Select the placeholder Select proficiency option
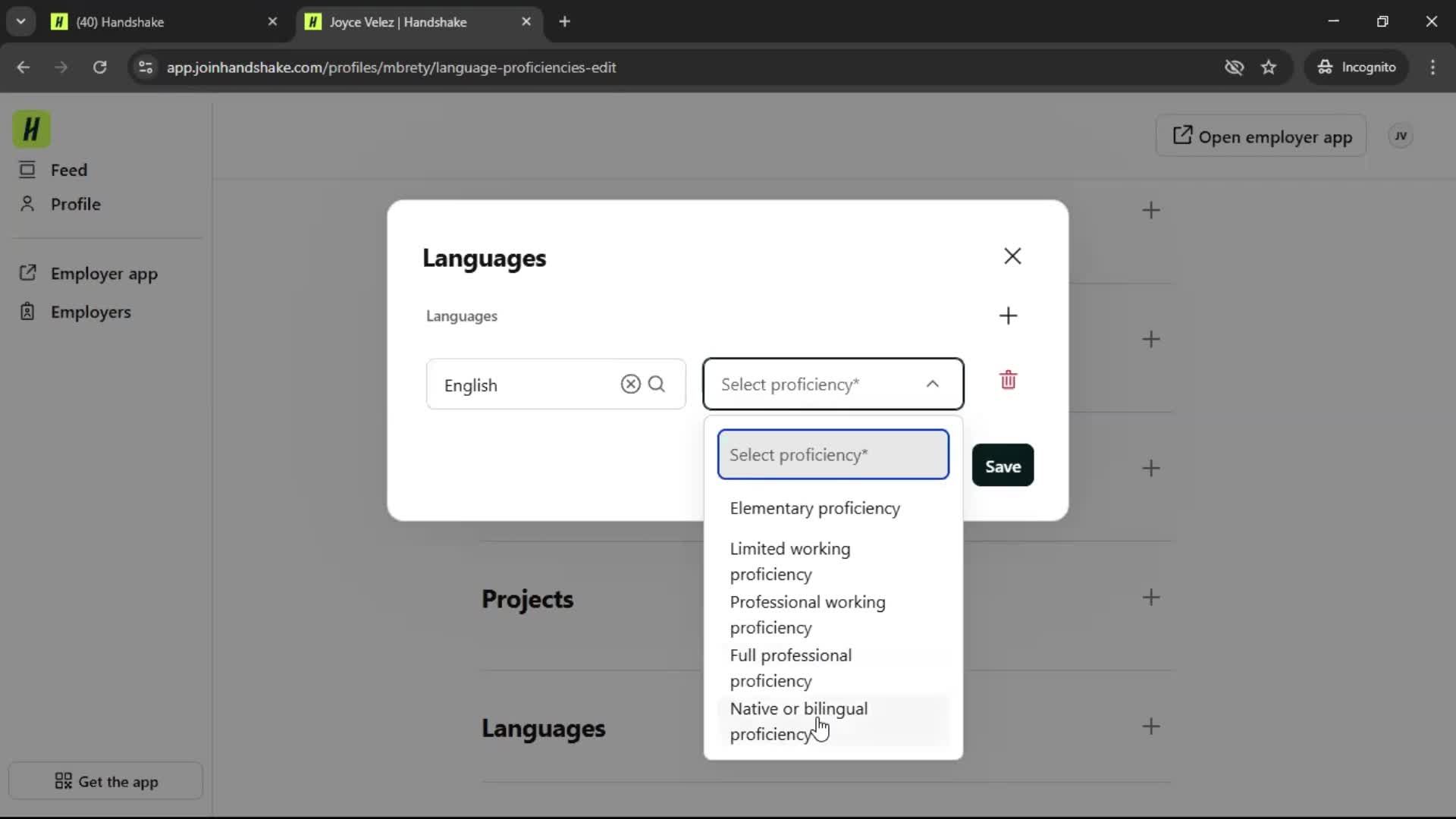1456x819 pixels. [x=833, y=454]
